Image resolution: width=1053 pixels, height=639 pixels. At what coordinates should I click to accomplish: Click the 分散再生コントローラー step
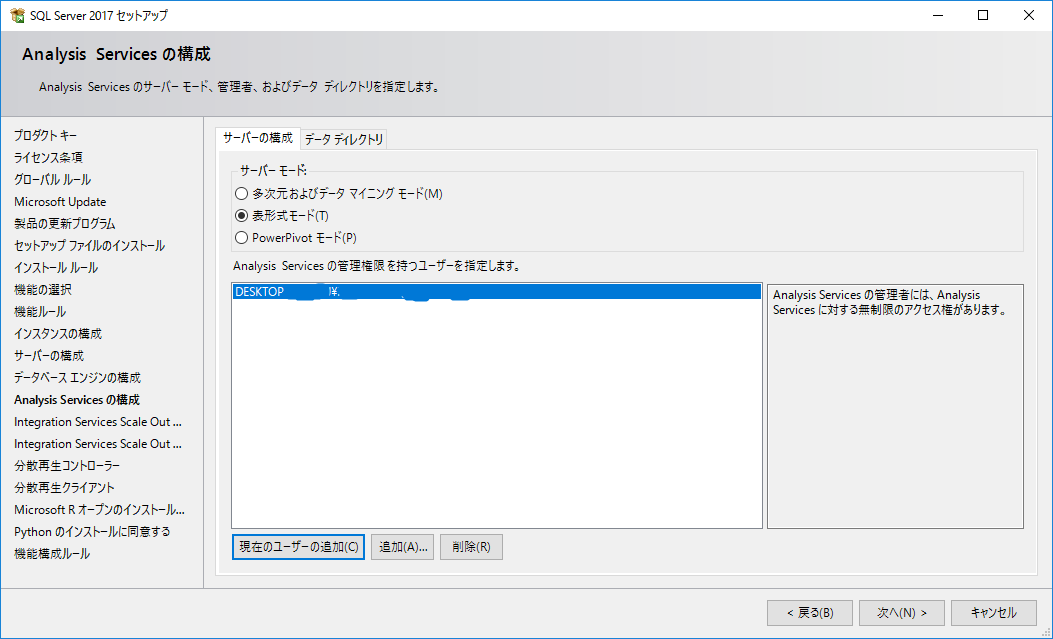[67, 466]
